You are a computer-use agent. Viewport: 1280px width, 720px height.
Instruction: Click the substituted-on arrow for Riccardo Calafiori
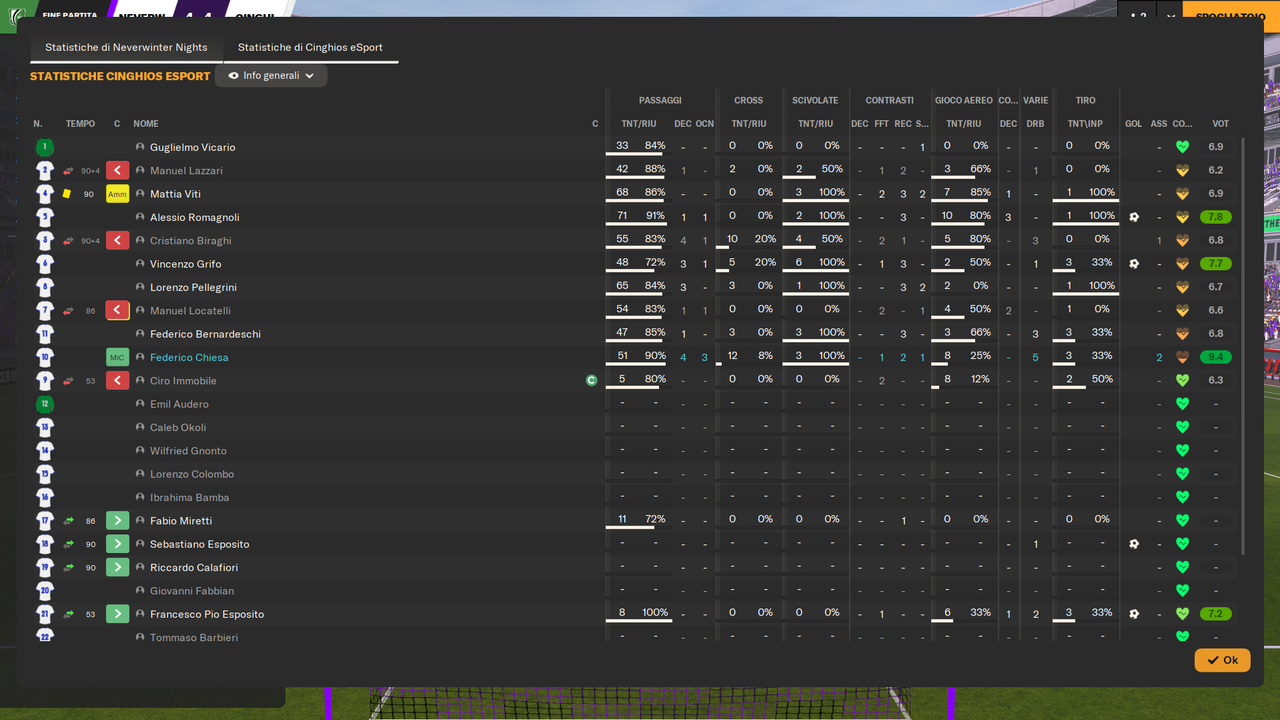point(117,567)
